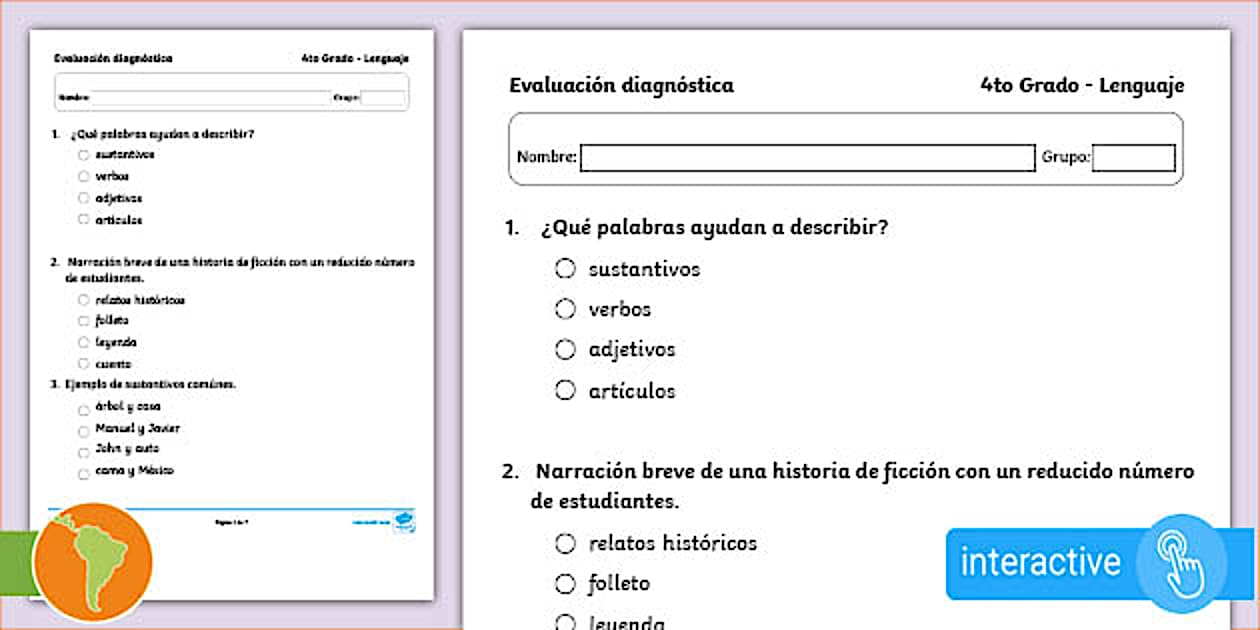The image size is (1260, 630).
Task: Select 'cama y México' in the thumbnail
Action: point(84,471)
